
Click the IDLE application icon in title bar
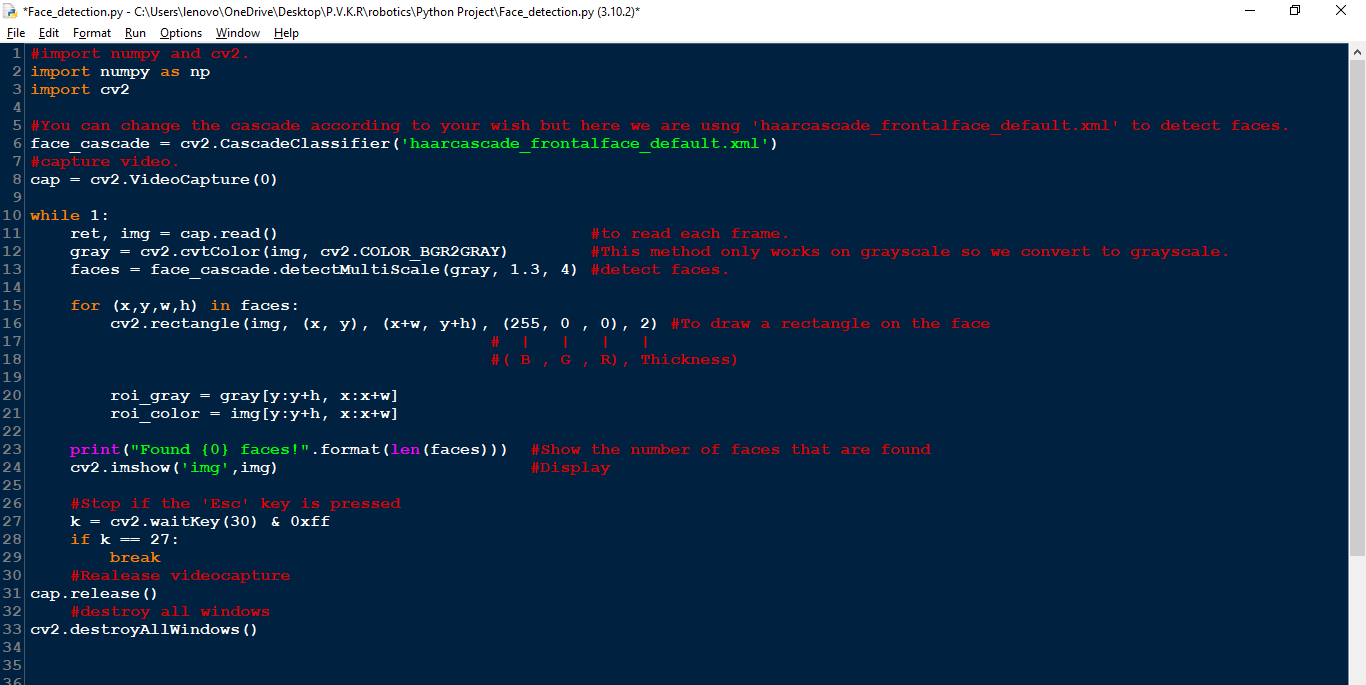pos(10,11)
